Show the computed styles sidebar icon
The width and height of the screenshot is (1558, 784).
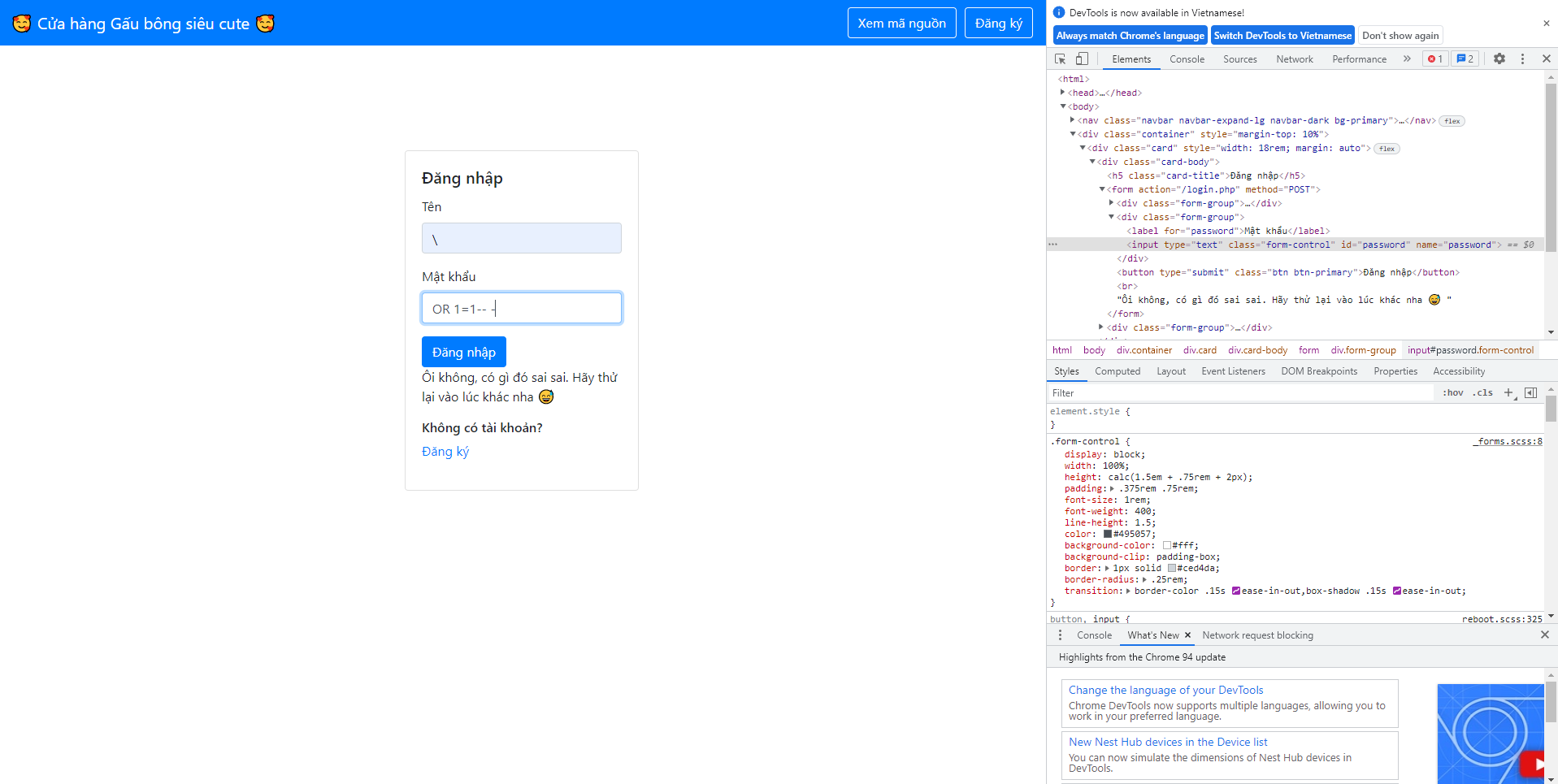tap(1530, 393)
